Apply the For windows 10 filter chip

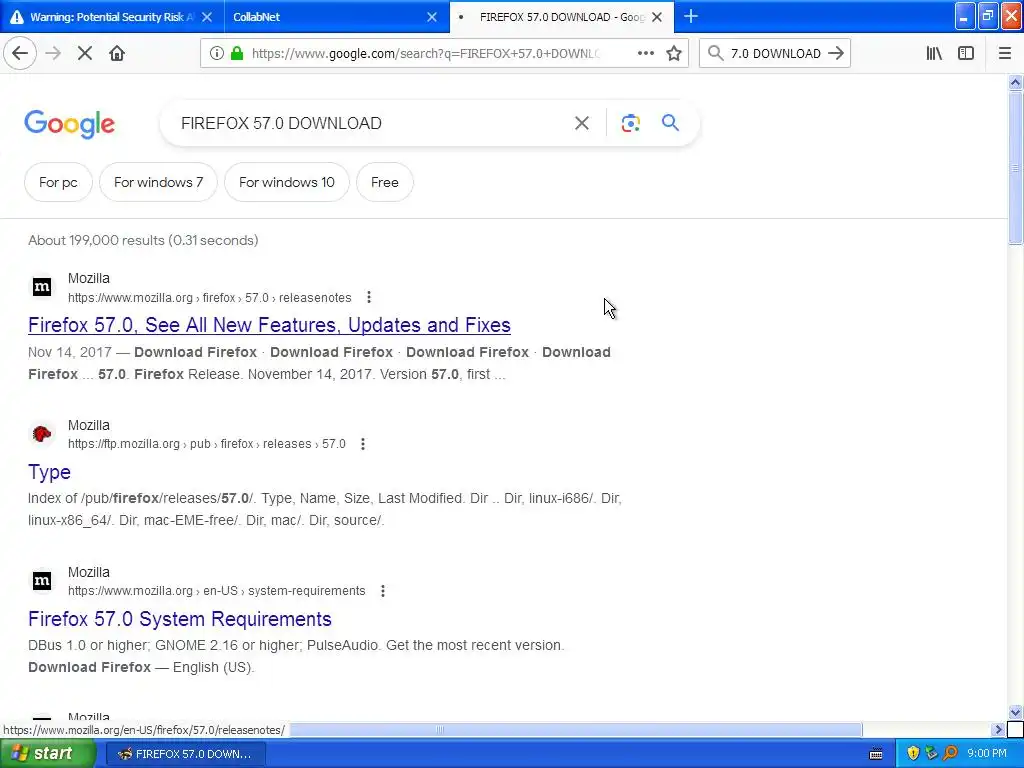[x=287, y=182]
